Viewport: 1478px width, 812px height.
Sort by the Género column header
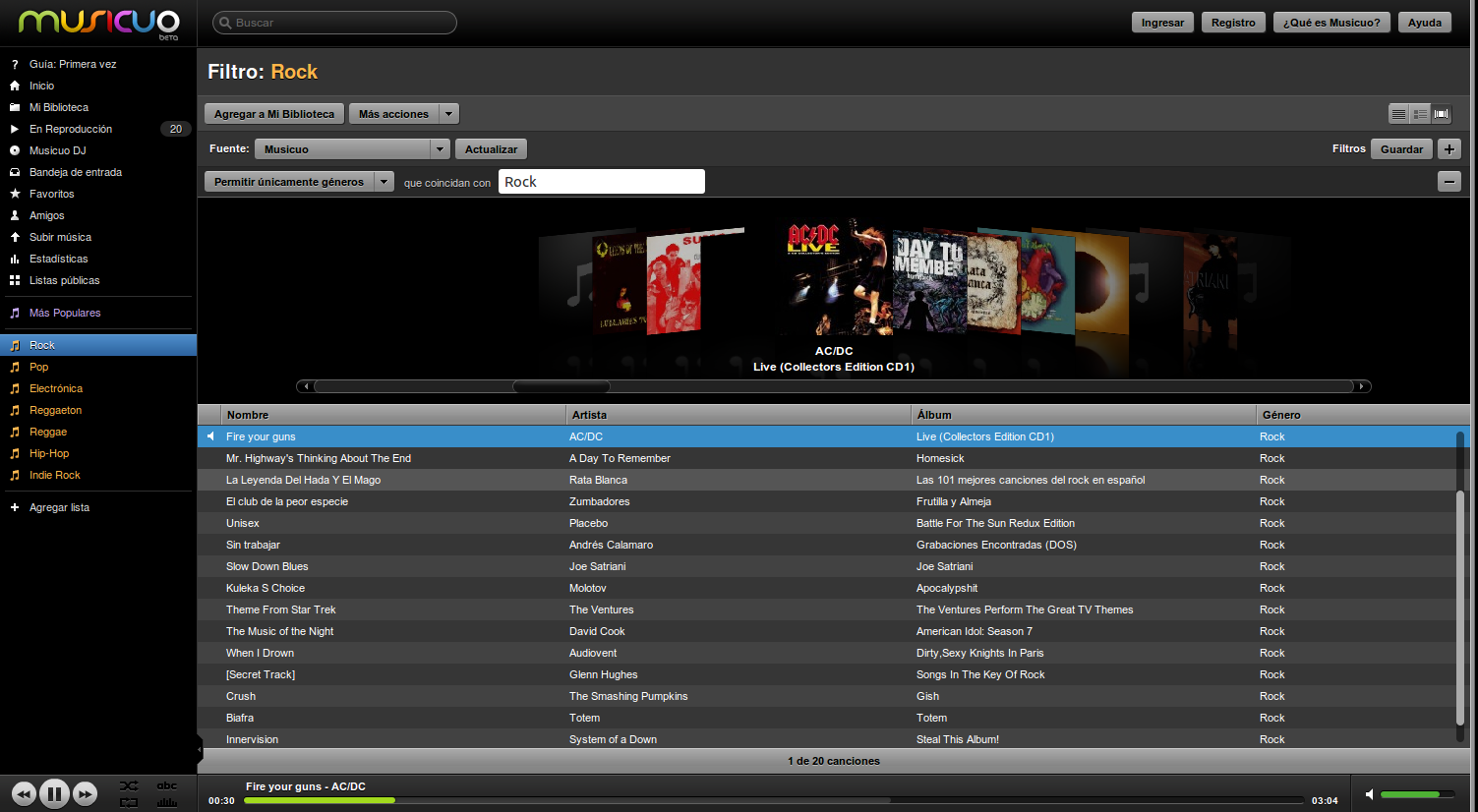pyautogui.click(x=1363, y=415)
